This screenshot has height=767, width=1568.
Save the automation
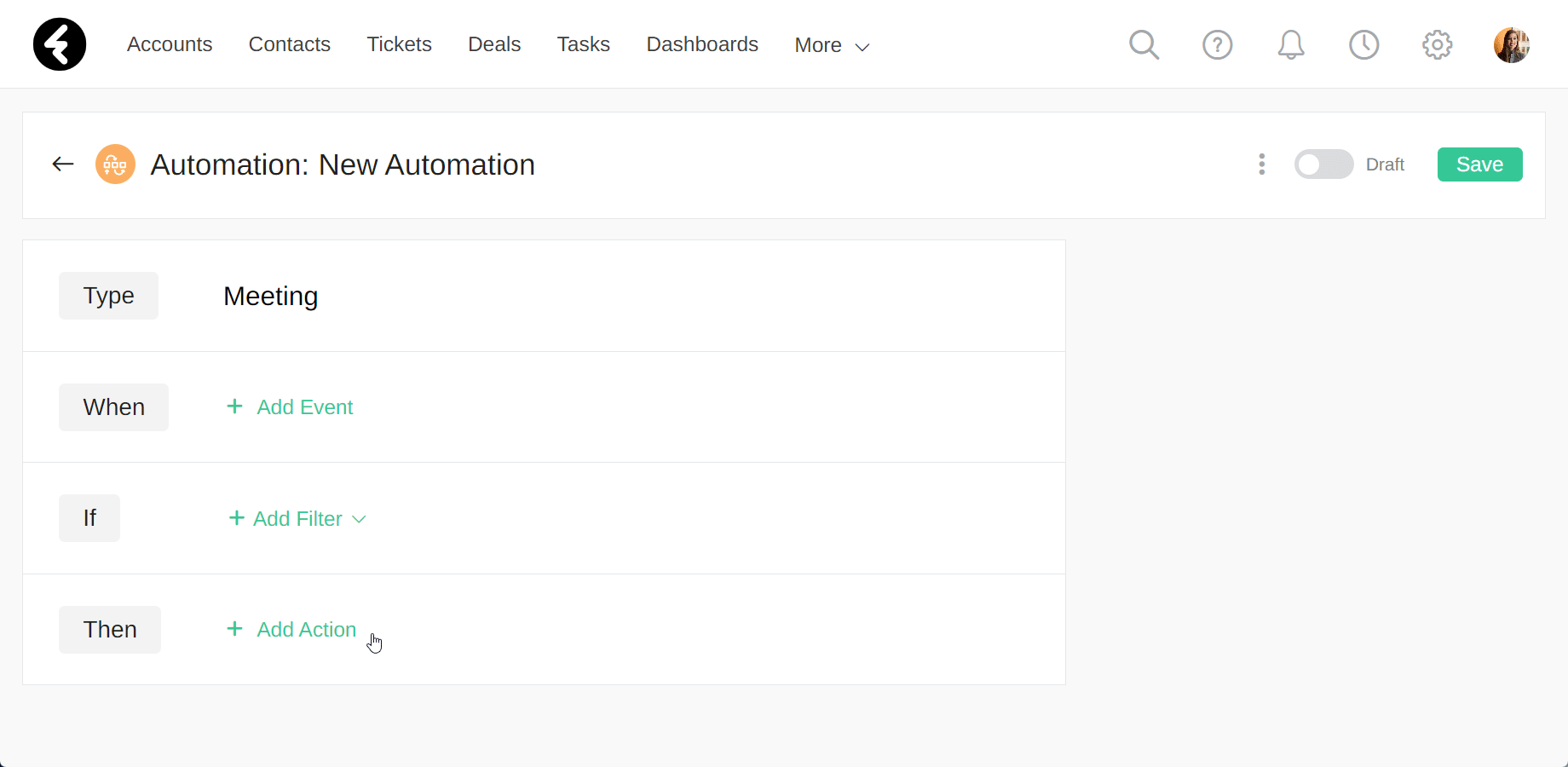tap(1479, 164)
